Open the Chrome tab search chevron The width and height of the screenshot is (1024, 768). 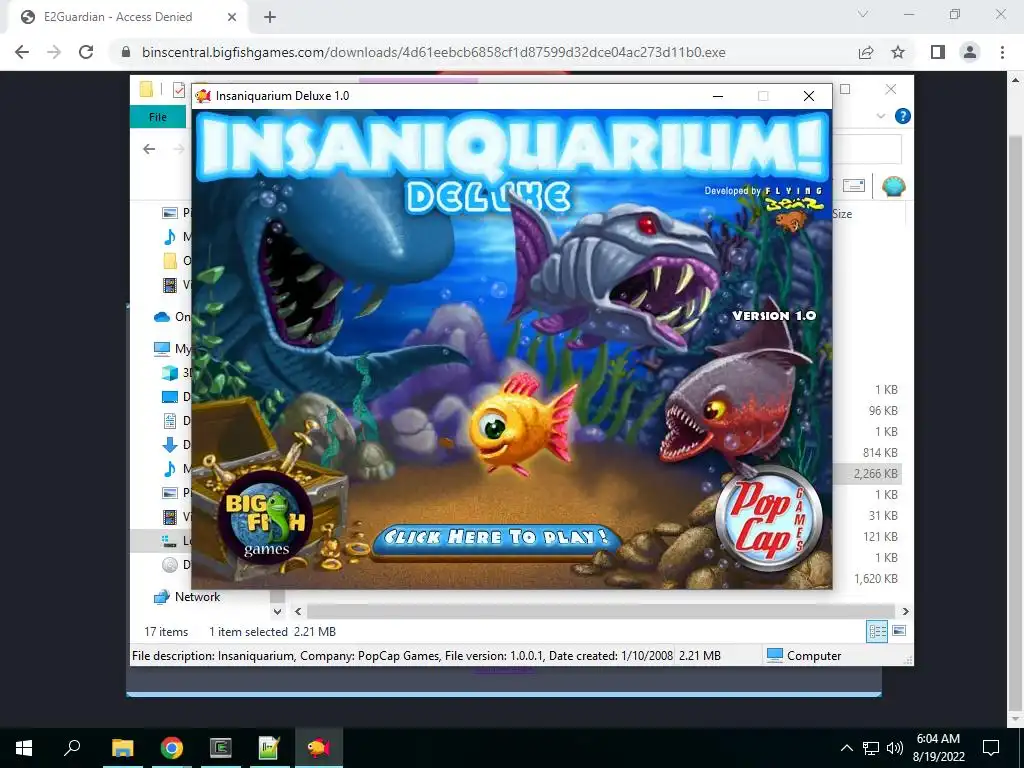point(863,14)
